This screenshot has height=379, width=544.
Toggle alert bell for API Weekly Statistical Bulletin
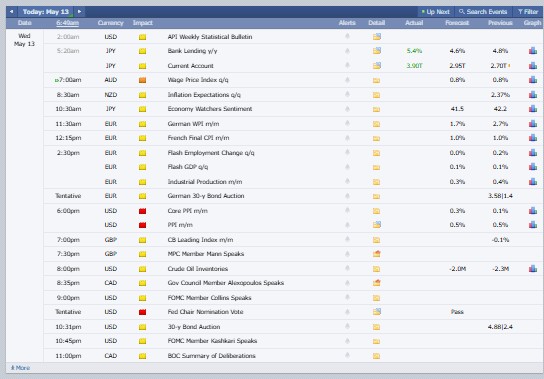tap(347, 36)
